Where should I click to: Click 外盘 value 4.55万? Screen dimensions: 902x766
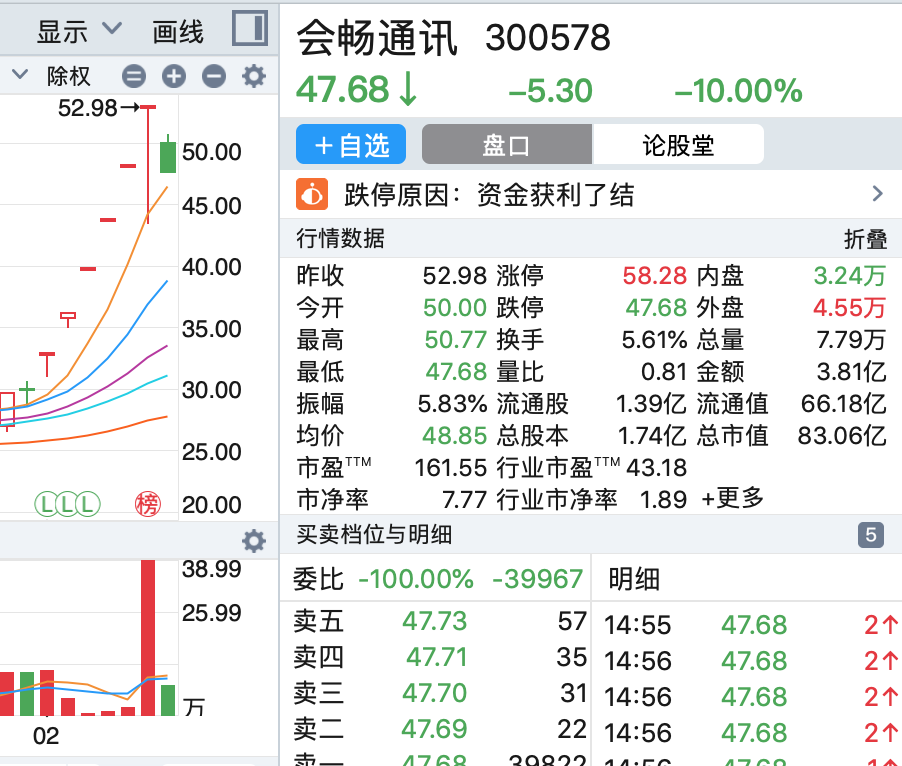[x=850, y=308]
